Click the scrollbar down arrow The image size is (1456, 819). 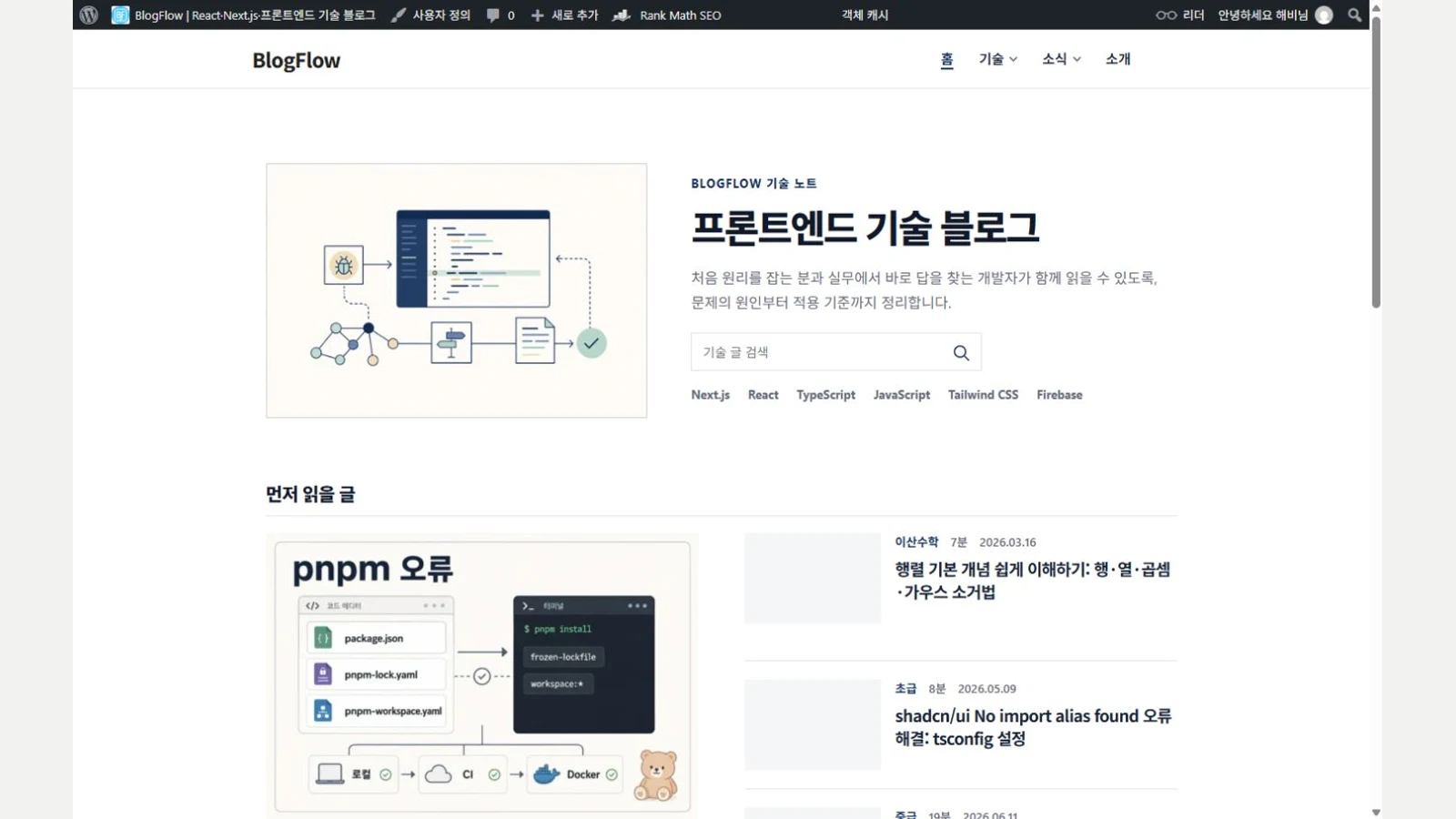(x=1376, y=812)
